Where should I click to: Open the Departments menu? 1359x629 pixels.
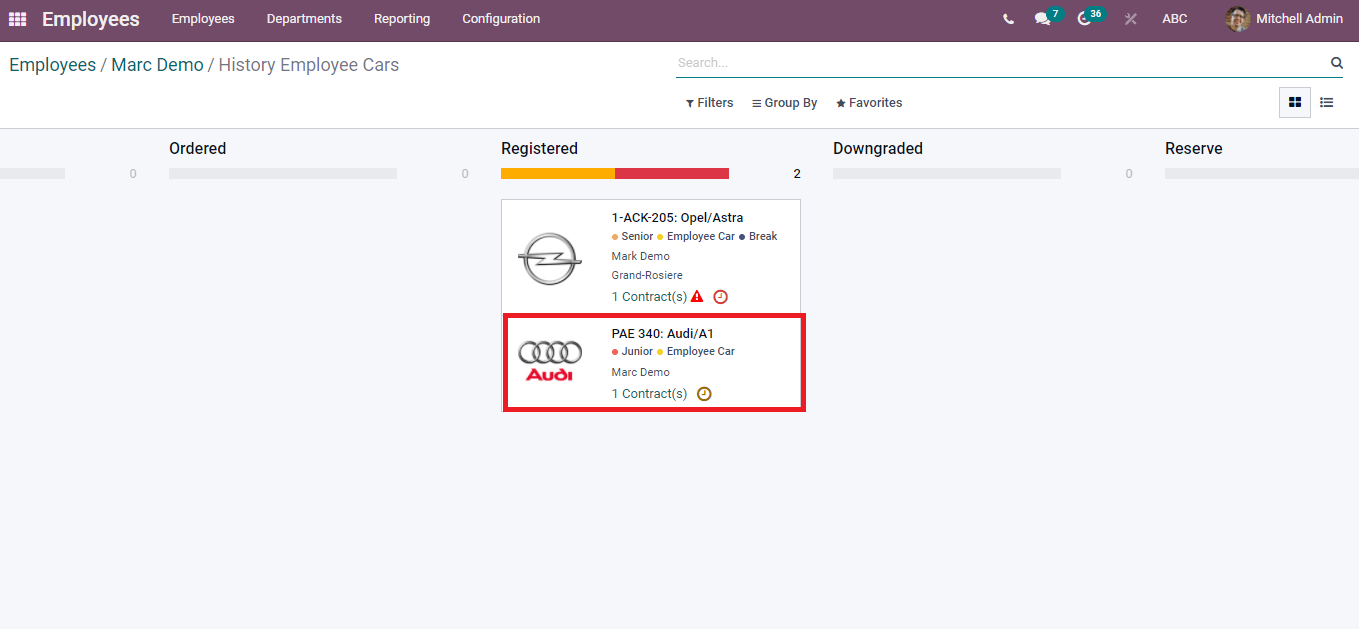[304, 19]
